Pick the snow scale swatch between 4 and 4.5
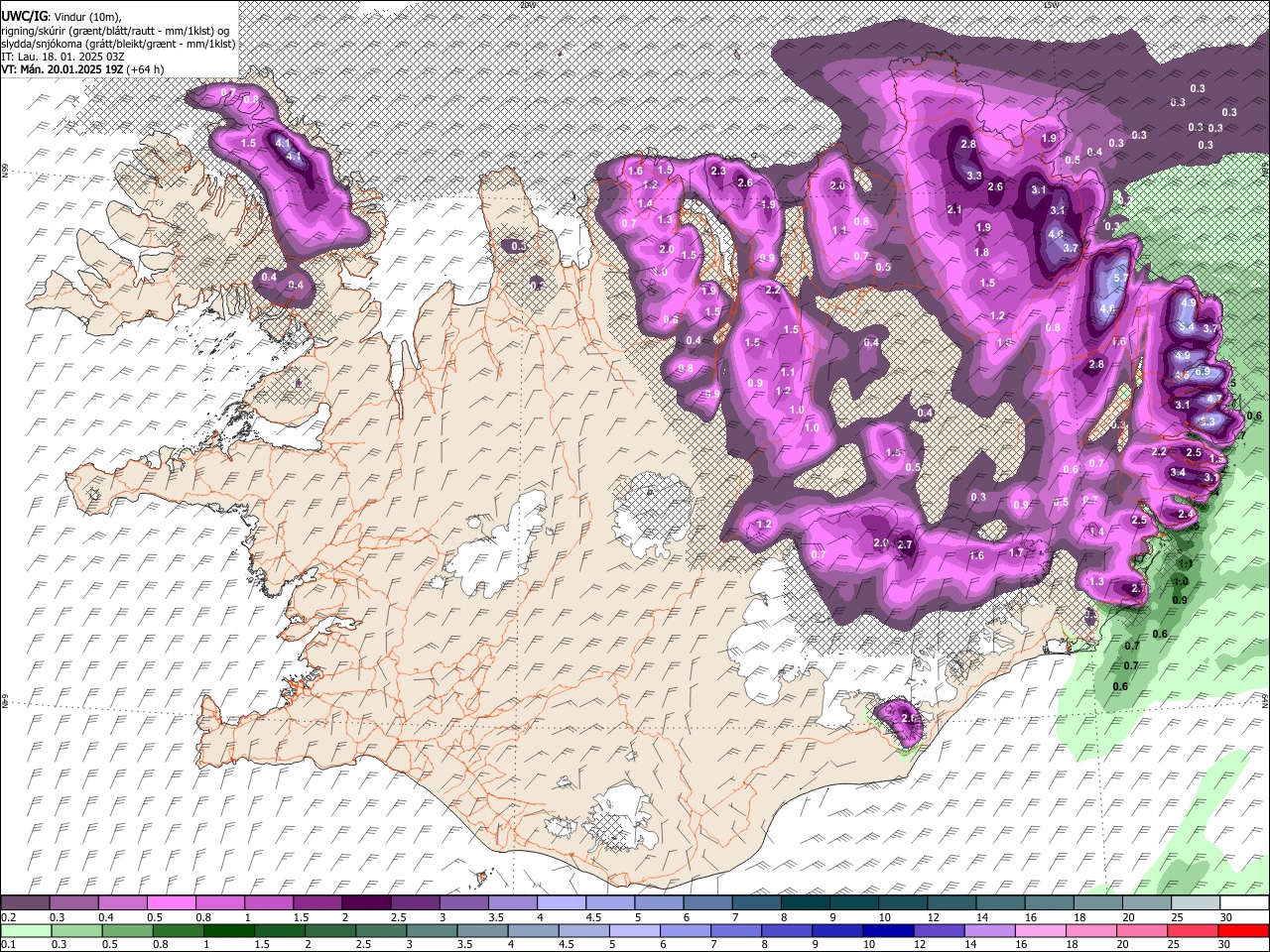The height and width of the screenshot is (952, 1270). pyautogui.click(x=562, y=903)
